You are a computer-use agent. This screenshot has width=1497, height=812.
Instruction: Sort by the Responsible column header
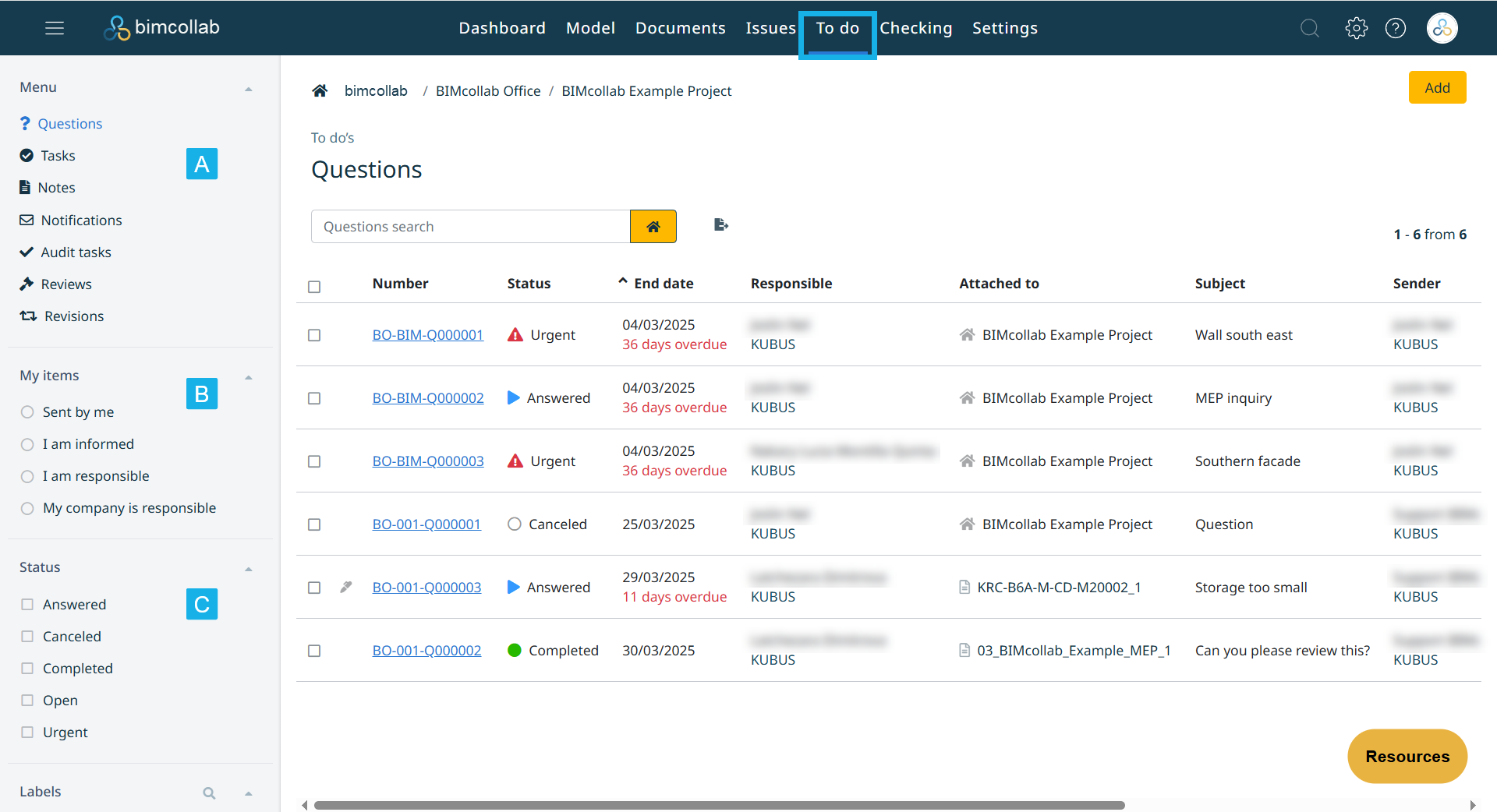791,284
